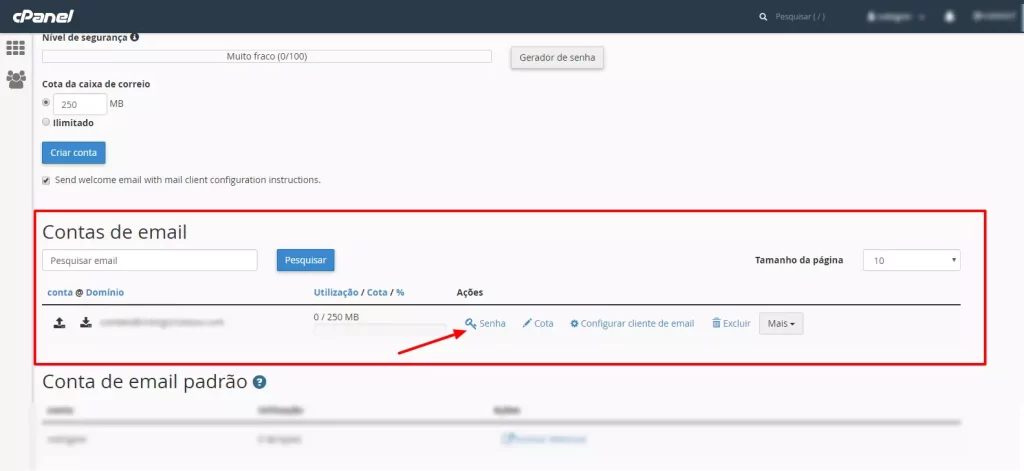Screen dimensions: 1024x471
Task: Focus the Pesquisar email search field
Action: pyautogui.click(x=150, y=260)
